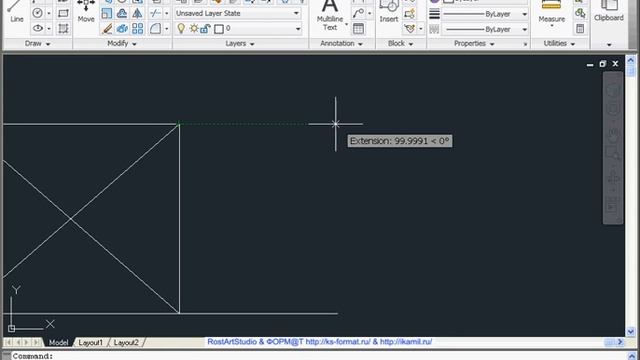
Task: Switch to the Model tab
Action: point(58,342)
